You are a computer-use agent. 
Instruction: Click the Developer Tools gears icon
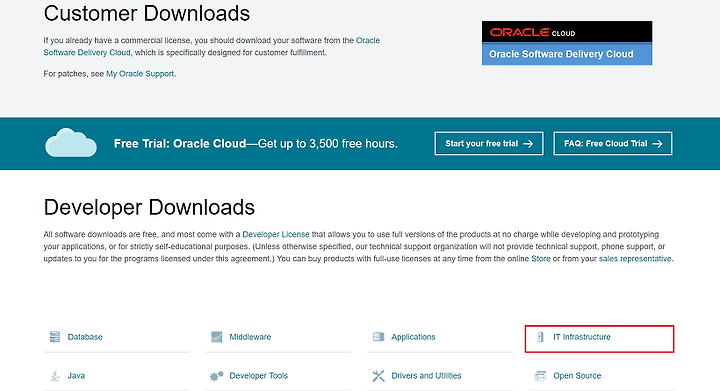tap(216, 376)
